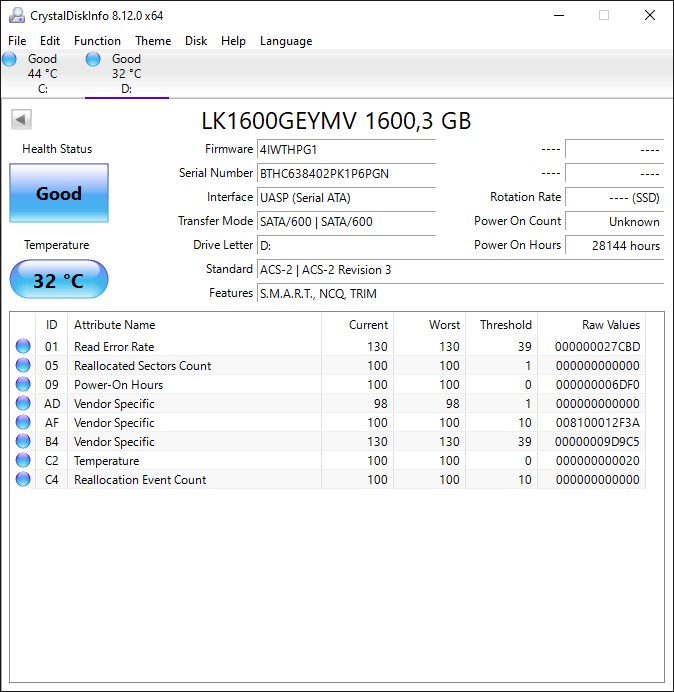
Task: Click the Threshold column header
Action: click(502, 325)
